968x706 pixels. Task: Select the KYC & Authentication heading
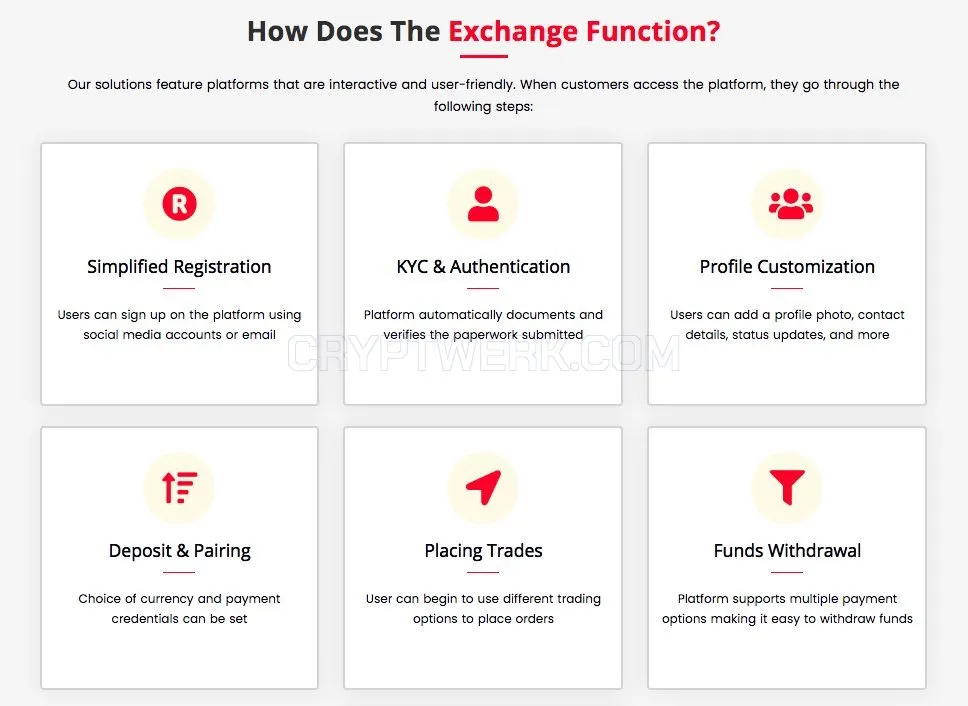(483, 267)
